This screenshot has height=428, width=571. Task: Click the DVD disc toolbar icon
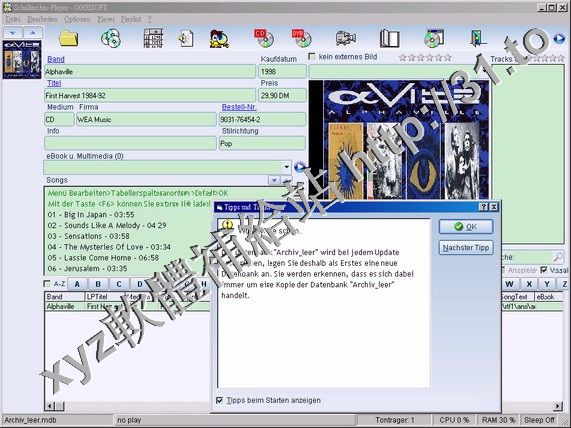pyautogui.click(x=302, y=38)
